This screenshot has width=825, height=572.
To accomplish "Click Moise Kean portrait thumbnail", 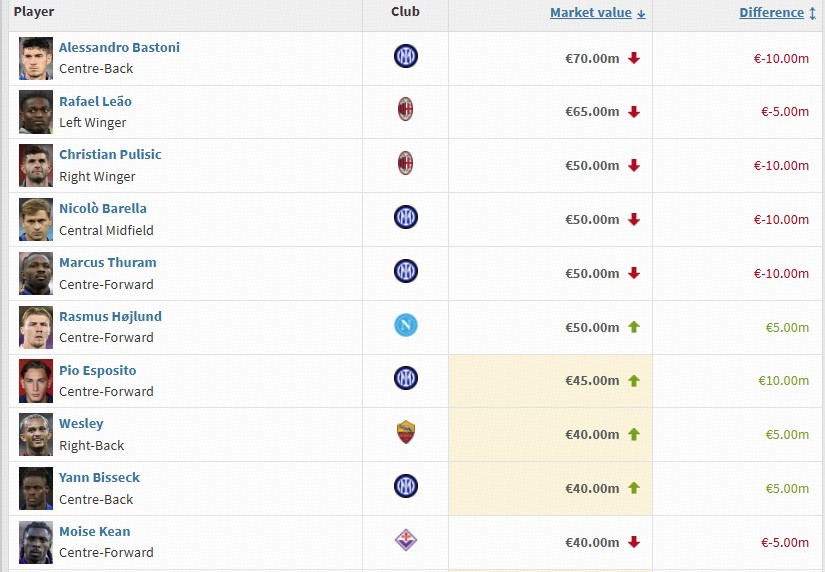I will coord(36,542).
